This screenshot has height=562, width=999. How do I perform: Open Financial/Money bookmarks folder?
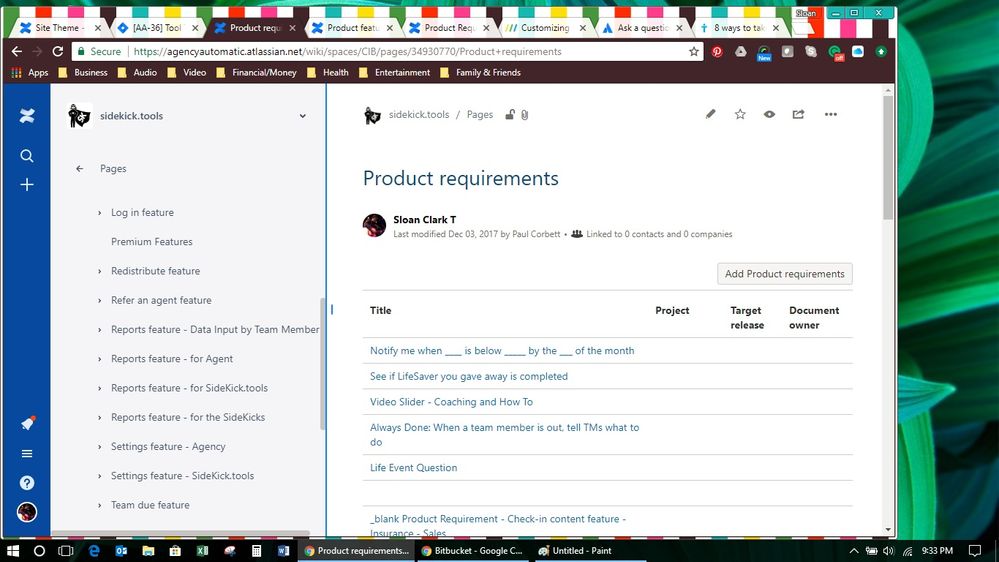[257, 73]
